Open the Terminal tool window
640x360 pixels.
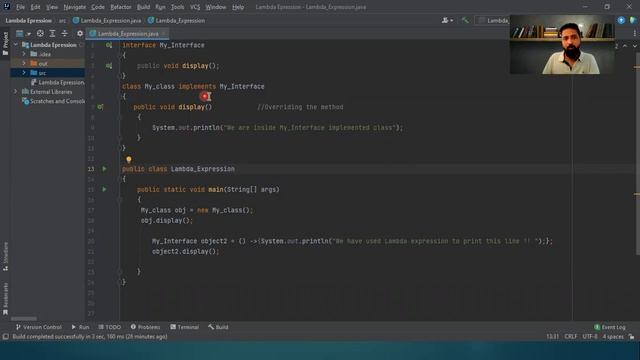tap(184, 327)
